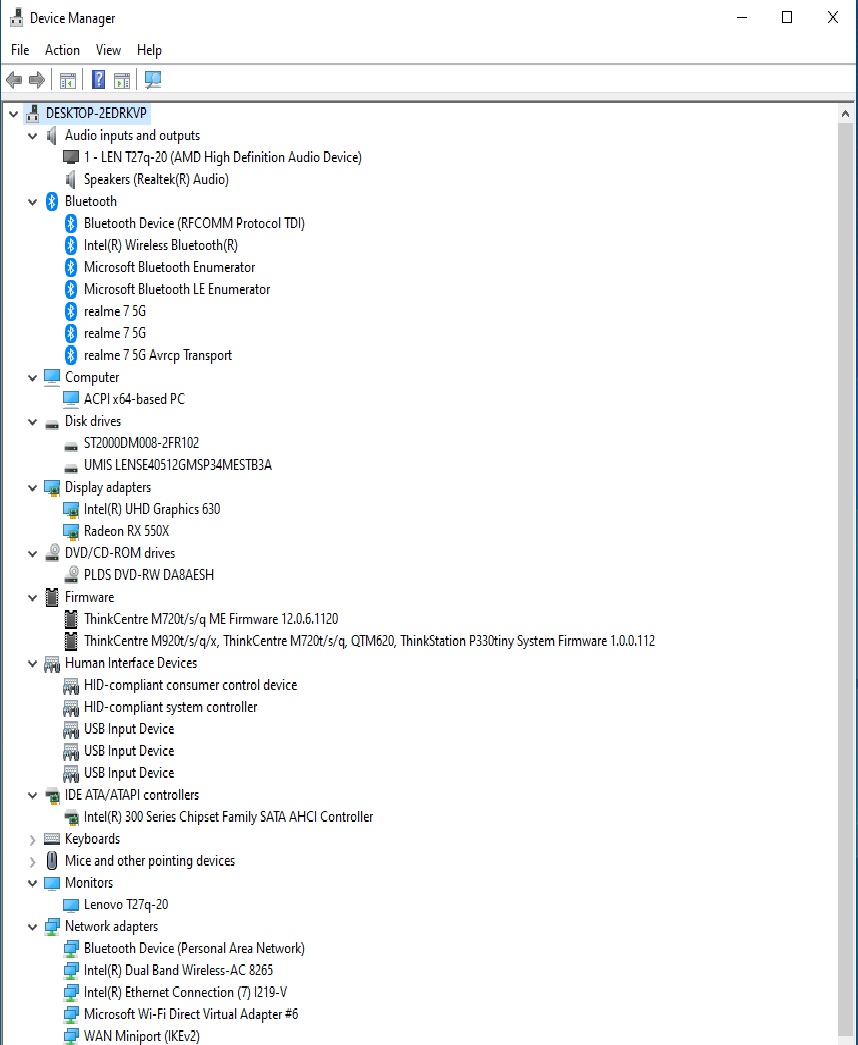Image resolution: width=858 pixels, height=1045 pixels.
Task: Click the monitor icon of ACPI x64-based PC
Action: pyautogui.click(x=71, y=399)
